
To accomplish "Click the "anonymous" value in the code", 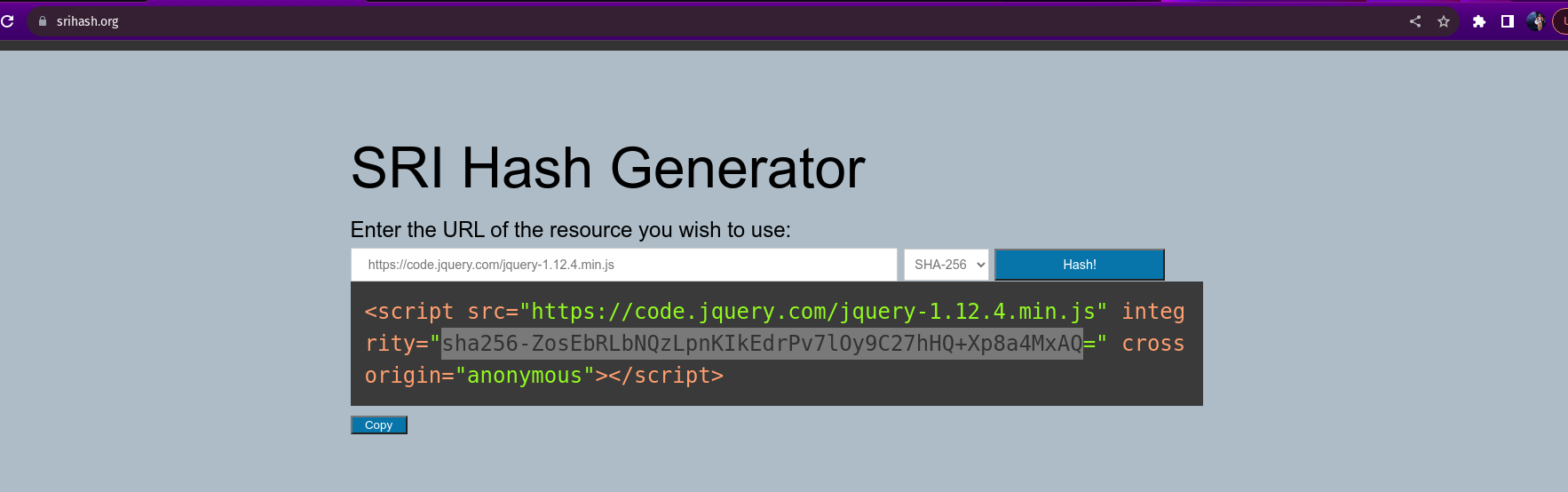I will tap(524, 376).
